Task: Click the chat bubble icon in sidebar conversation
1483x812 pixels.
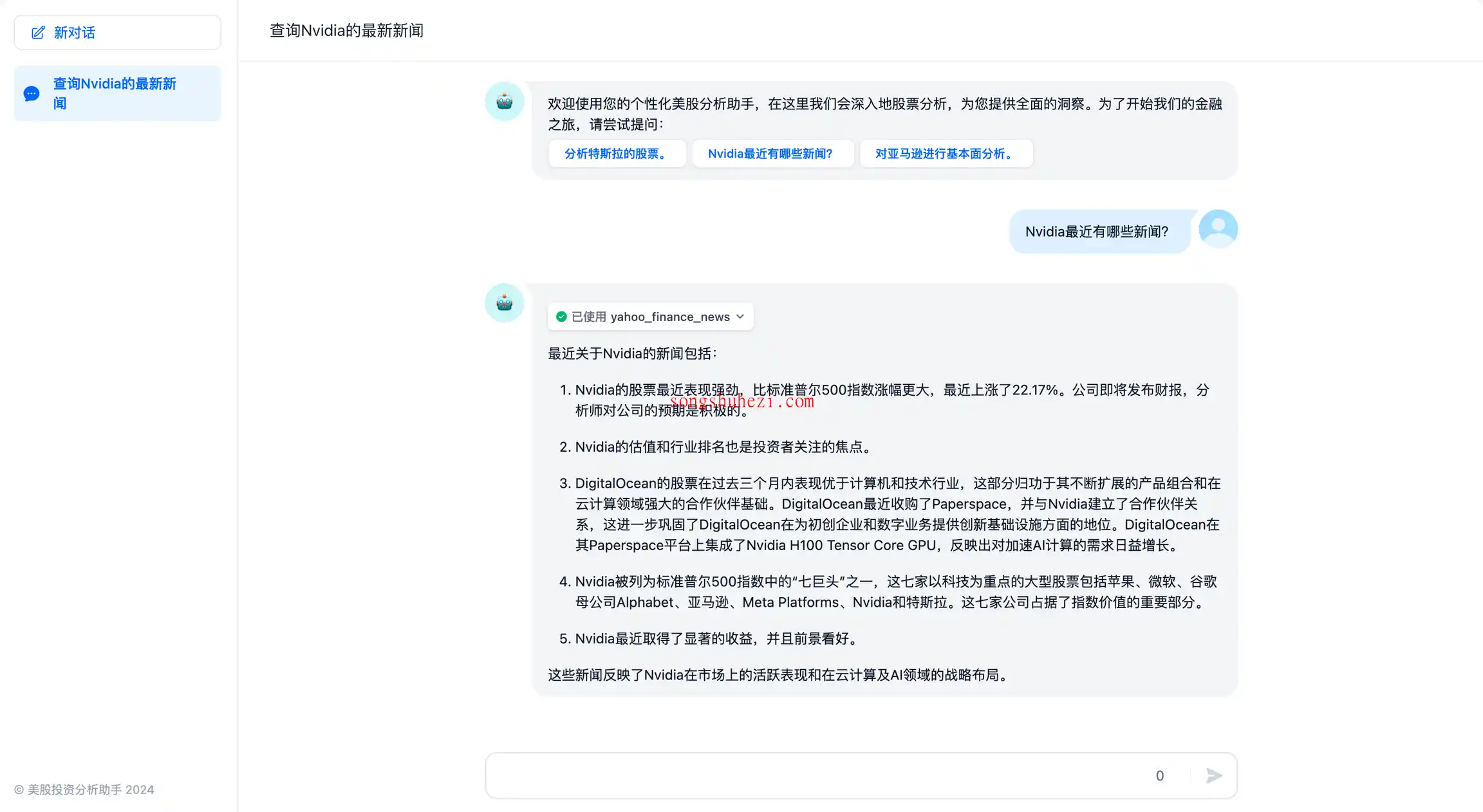Action: (x=32, y=94)
